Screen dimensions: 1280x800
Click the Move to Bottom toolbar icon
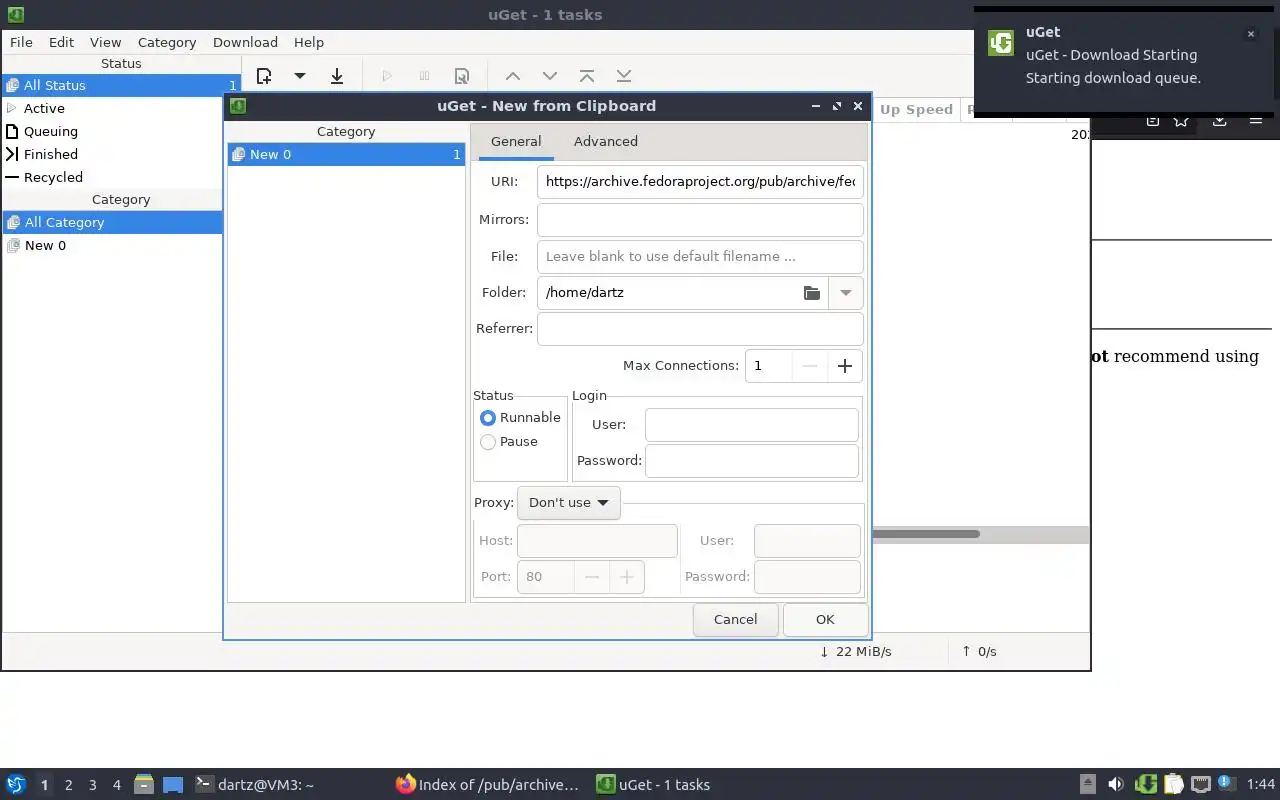[x=624, y=76]
